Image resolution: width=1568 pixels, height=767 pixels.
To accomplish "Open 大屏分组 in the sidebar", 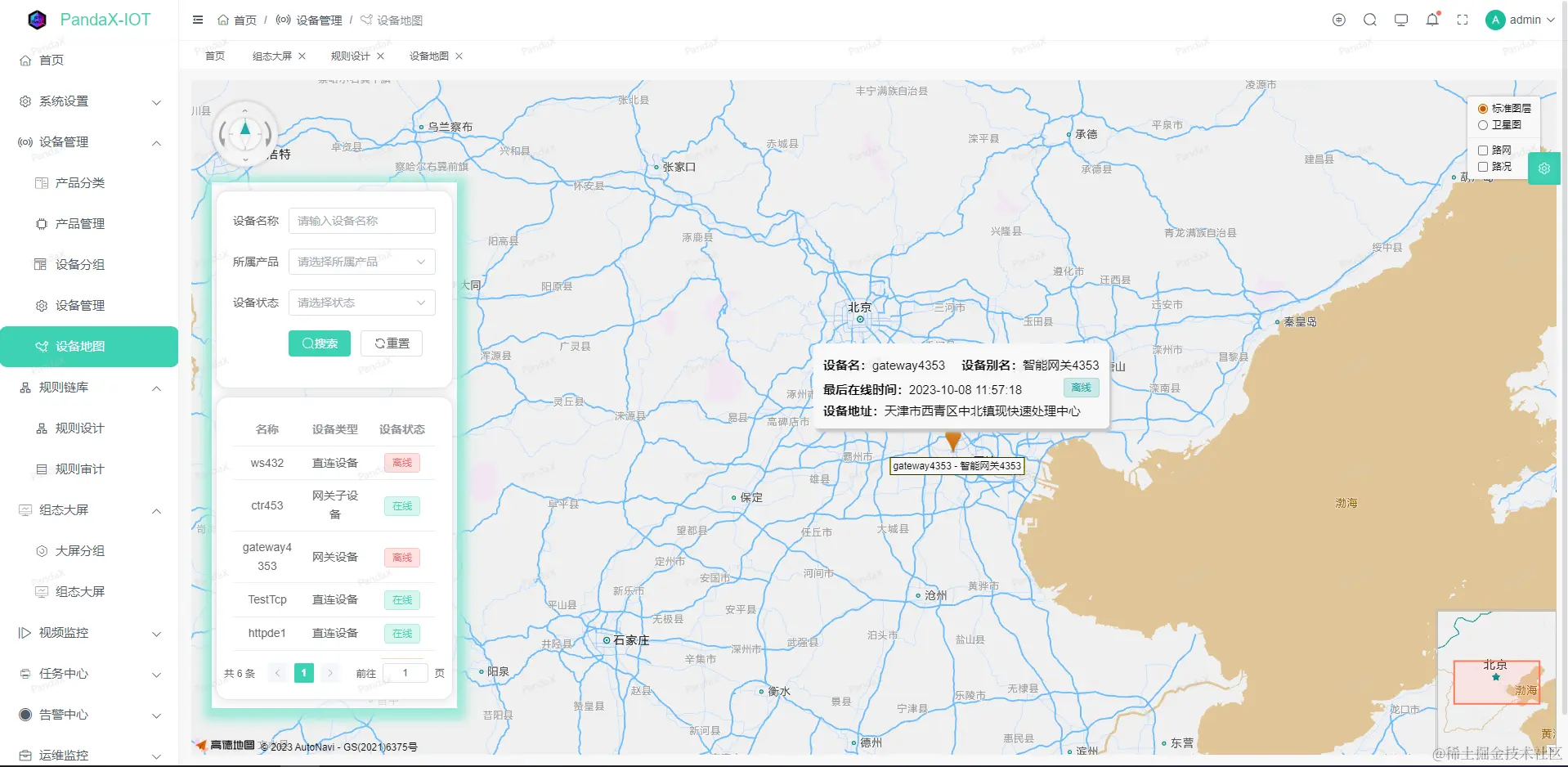I will click(89, 551).
